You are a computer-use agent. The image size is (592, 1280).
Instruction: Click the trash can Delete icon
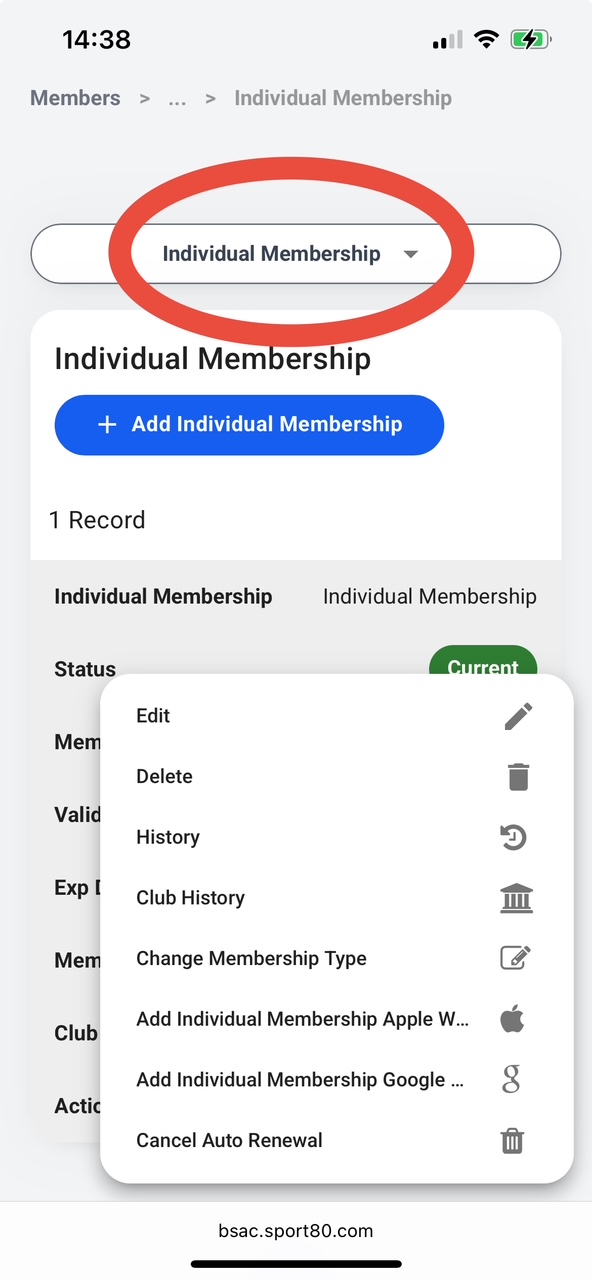coord(518,777)
